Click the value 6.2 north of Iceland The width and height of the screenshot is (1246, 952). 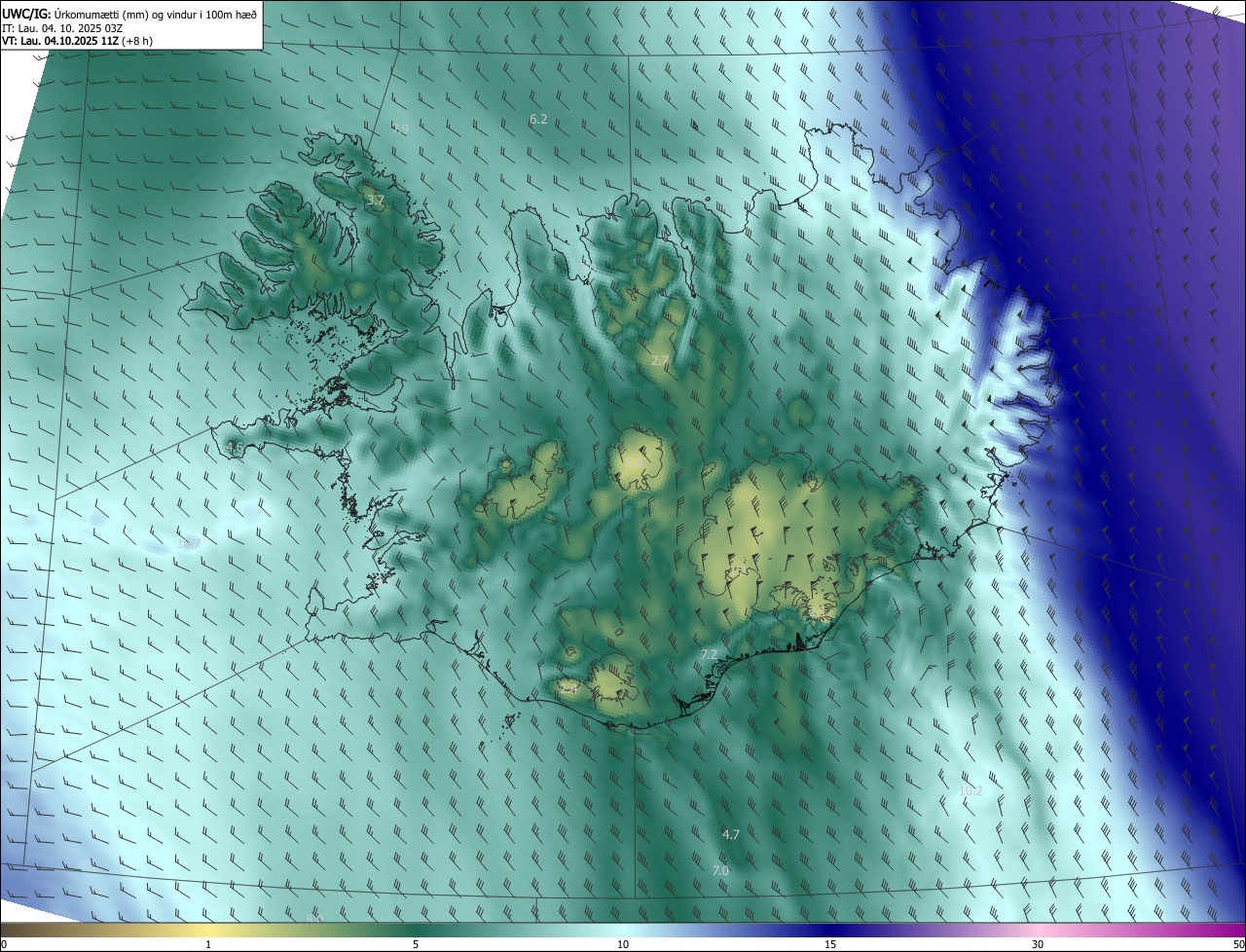(x=538, y=119)
